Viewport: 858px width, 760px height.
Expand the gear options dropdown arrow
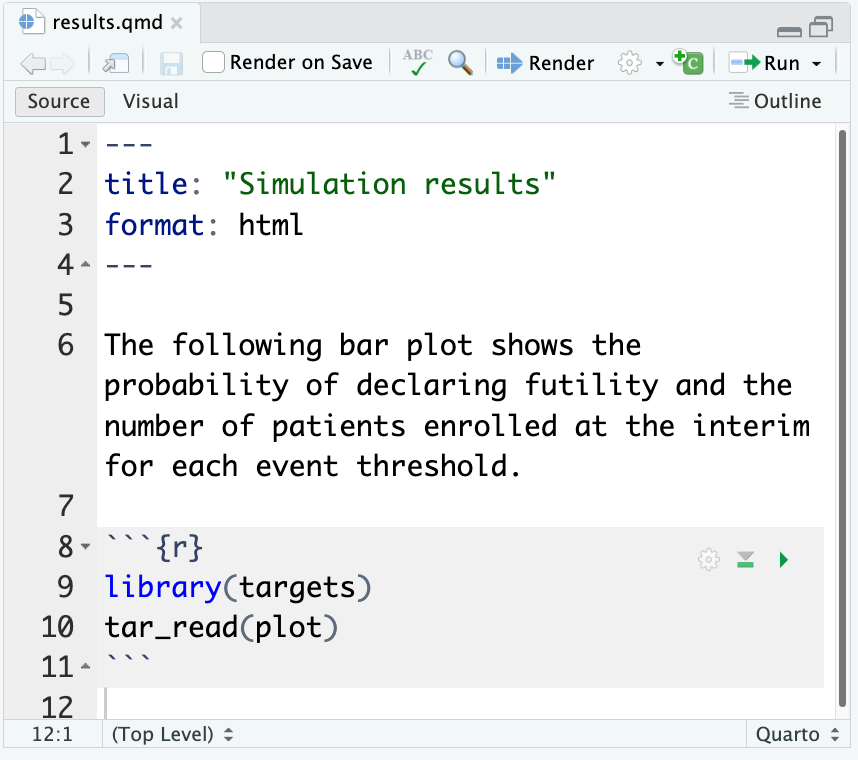tap(659, 64)
